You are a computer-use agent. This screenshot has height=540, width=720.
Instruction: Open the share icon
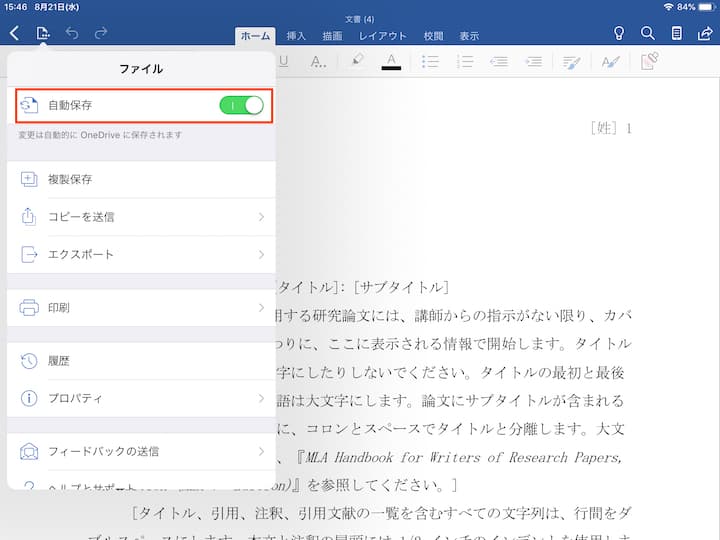point(705,33)
